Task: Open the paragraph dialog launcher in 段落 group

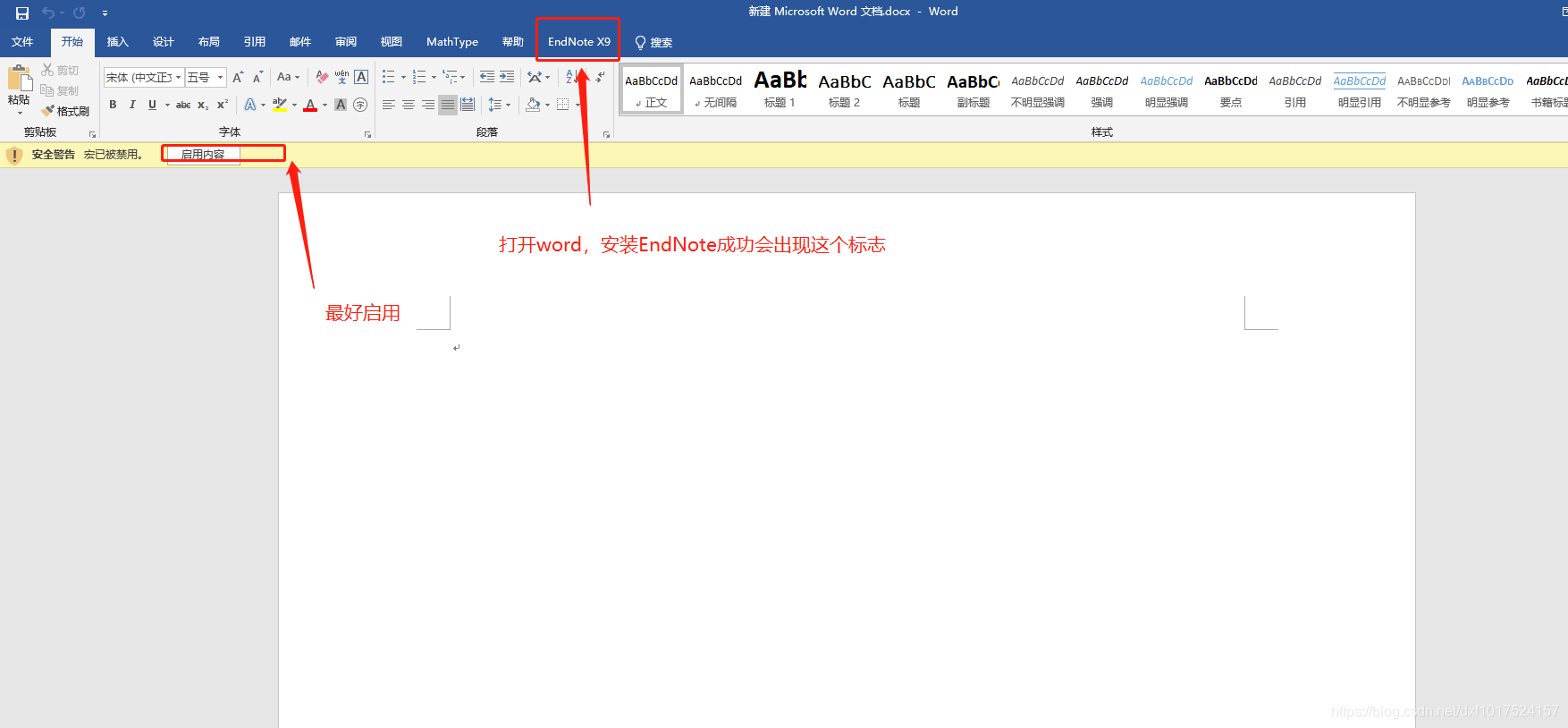Action: (x=606, y=134)
